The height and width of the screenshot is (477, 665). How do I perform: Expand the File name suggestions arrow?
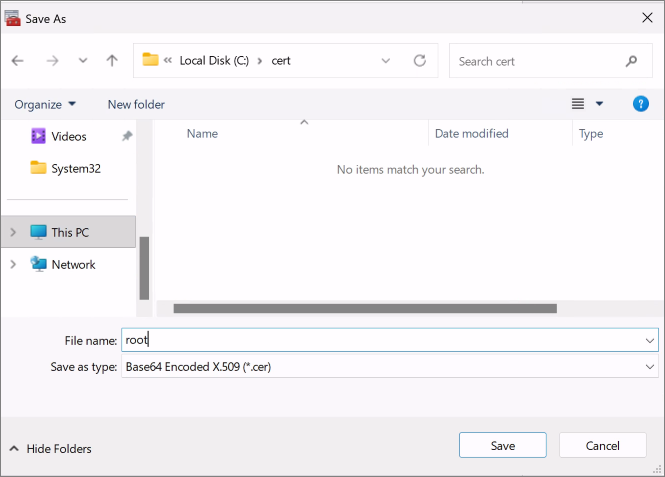pos(649,340)
